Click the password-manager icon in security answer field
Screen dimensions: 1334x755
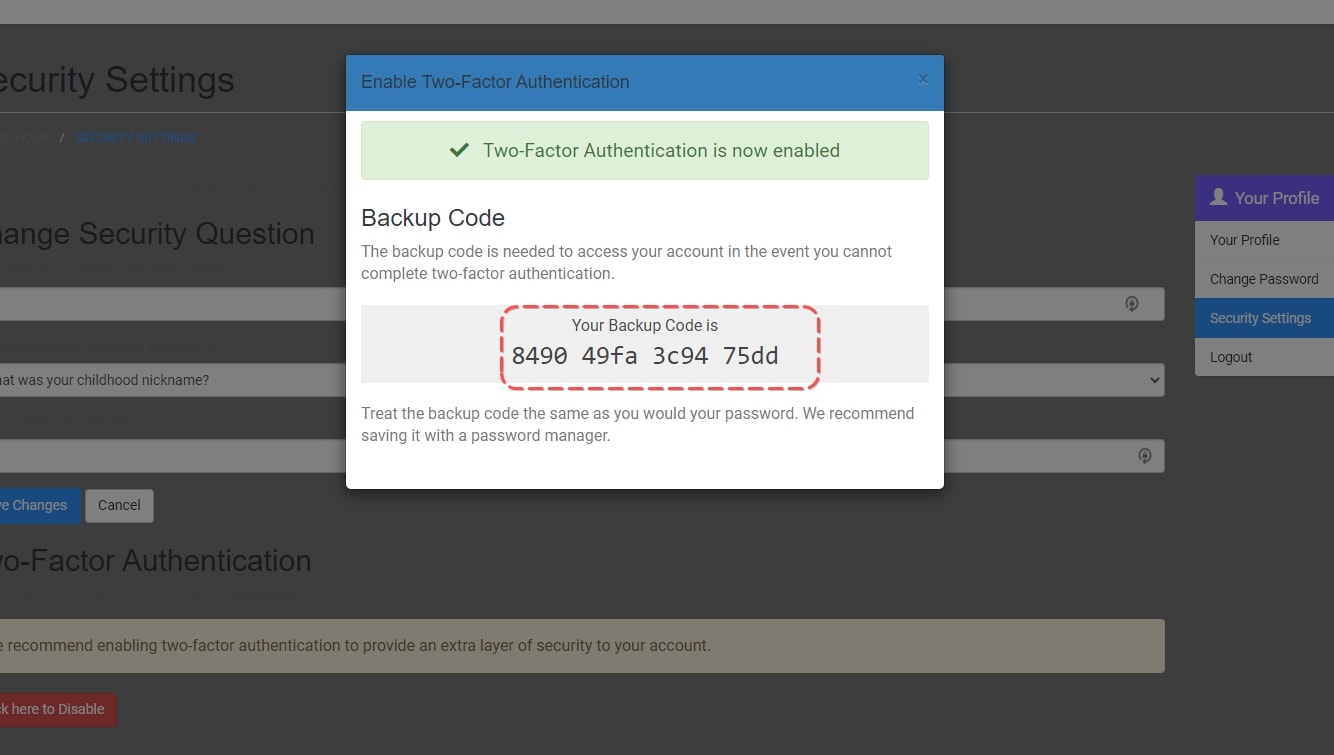click(x=1145, y=456)
